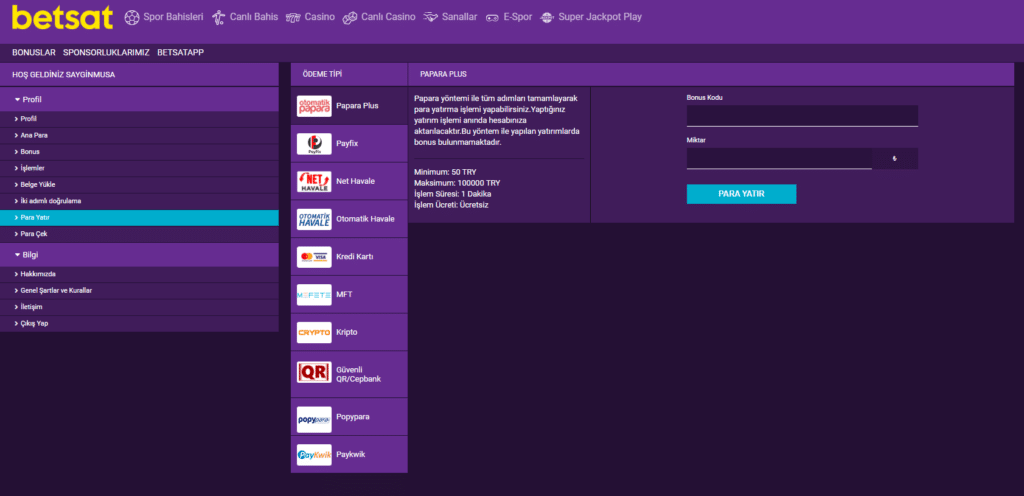The width and height of the screenshot is (1024, 496).
Task: Select MFT payment method
Action: (x=349, y=295)
